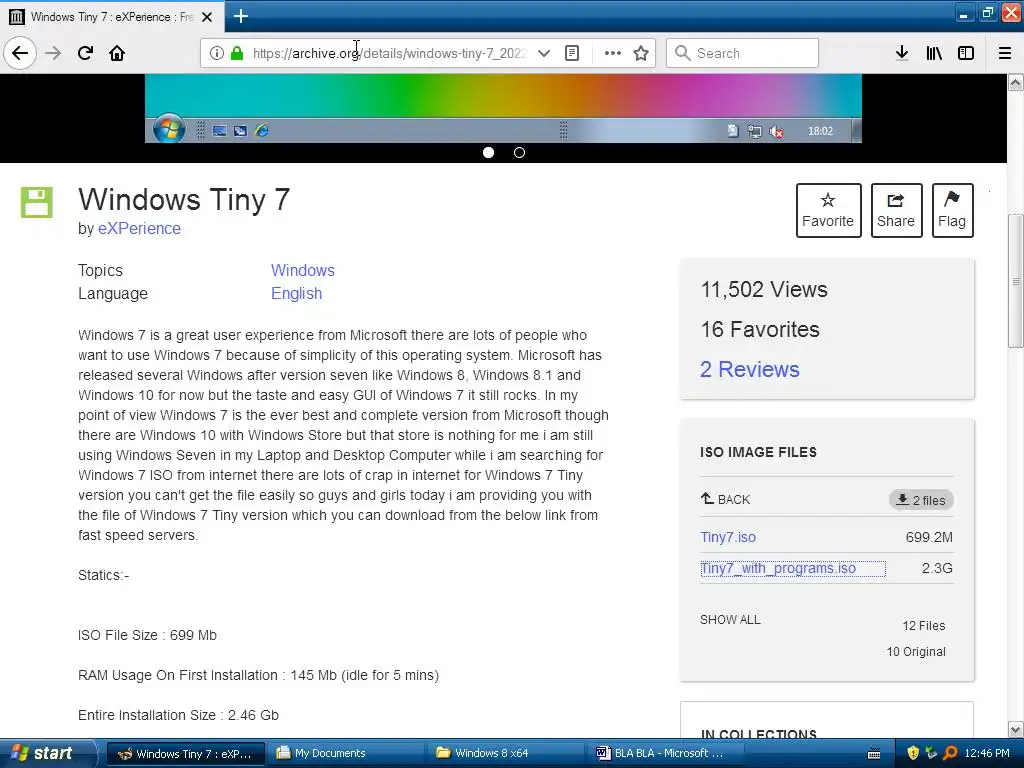Image resolution: width=1024 pixels, height=768 pixels.
Task: Flag this item
Action: click(952, 210)
